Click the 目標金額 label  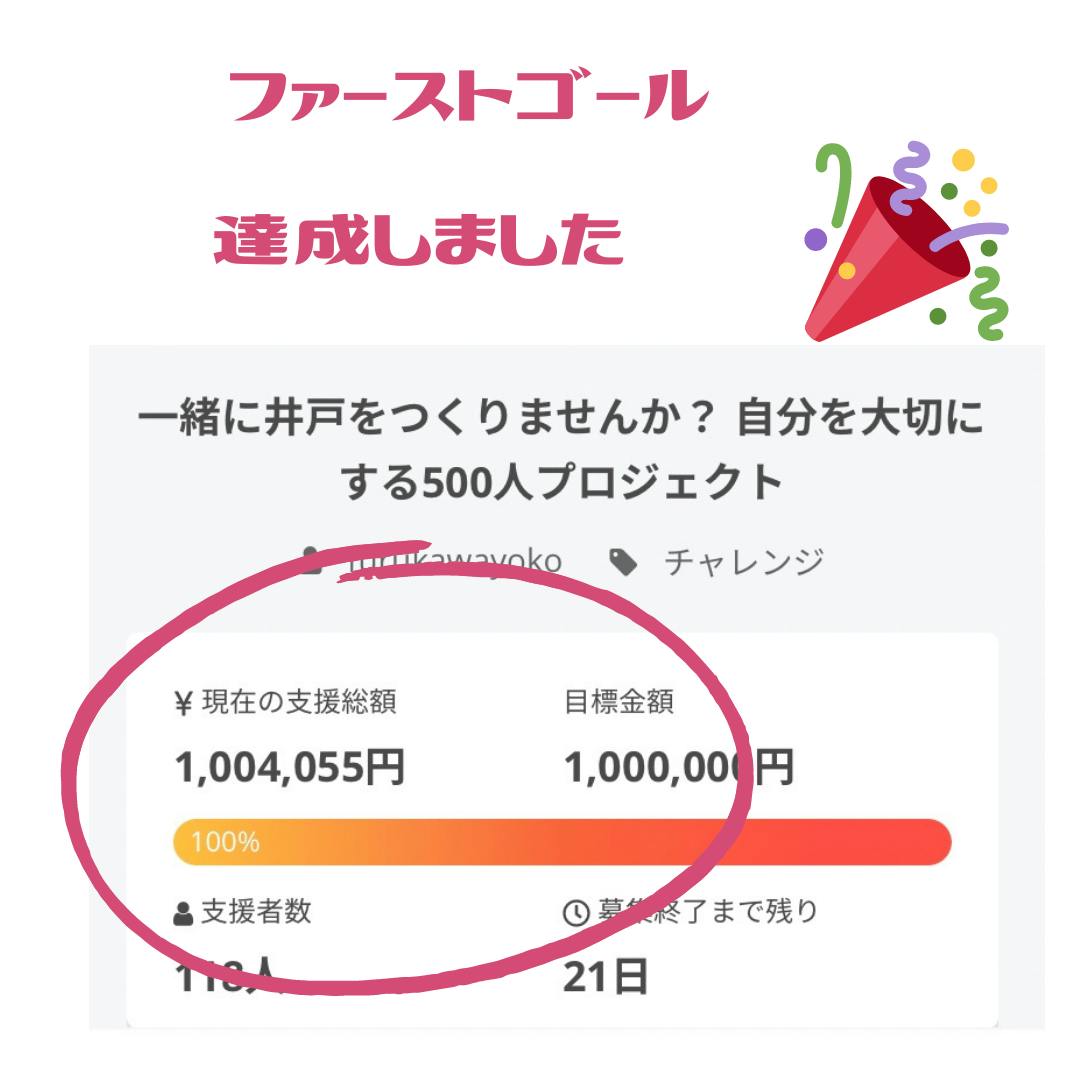tap(619, 703)
